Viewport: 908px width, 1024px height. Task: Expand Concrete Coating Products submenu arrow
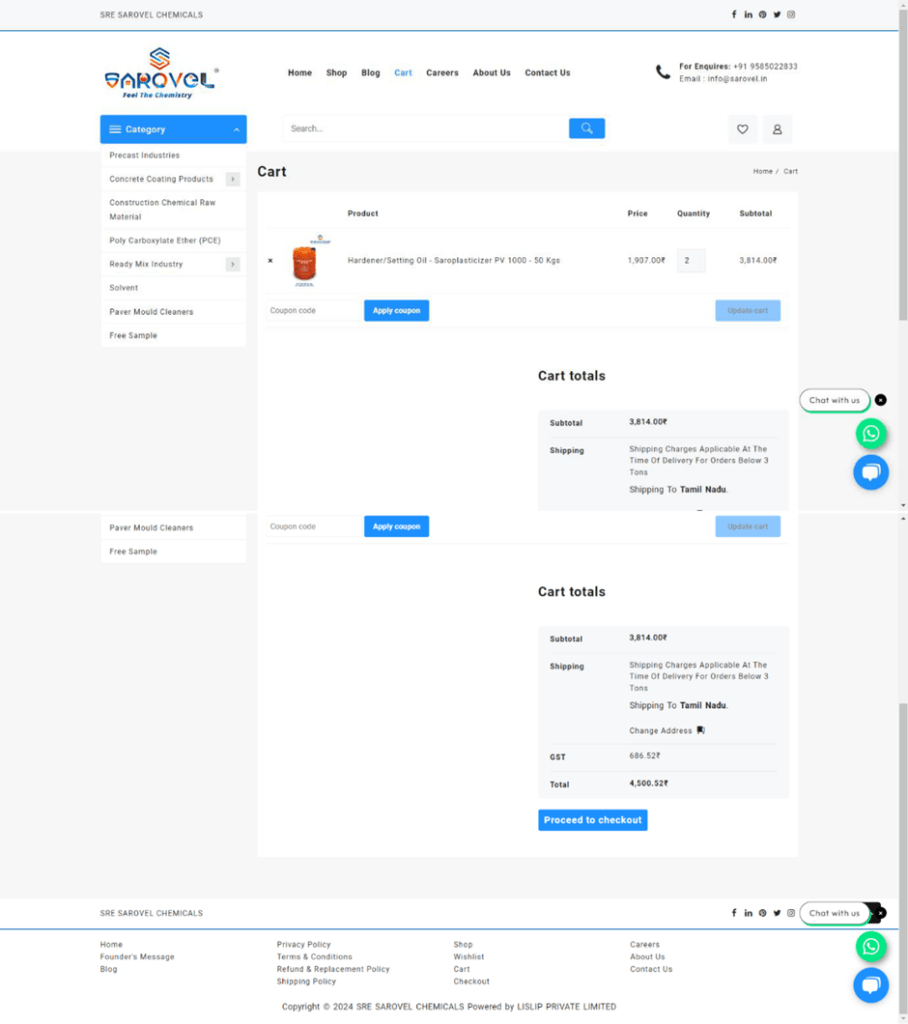click(x=233, y=179)
